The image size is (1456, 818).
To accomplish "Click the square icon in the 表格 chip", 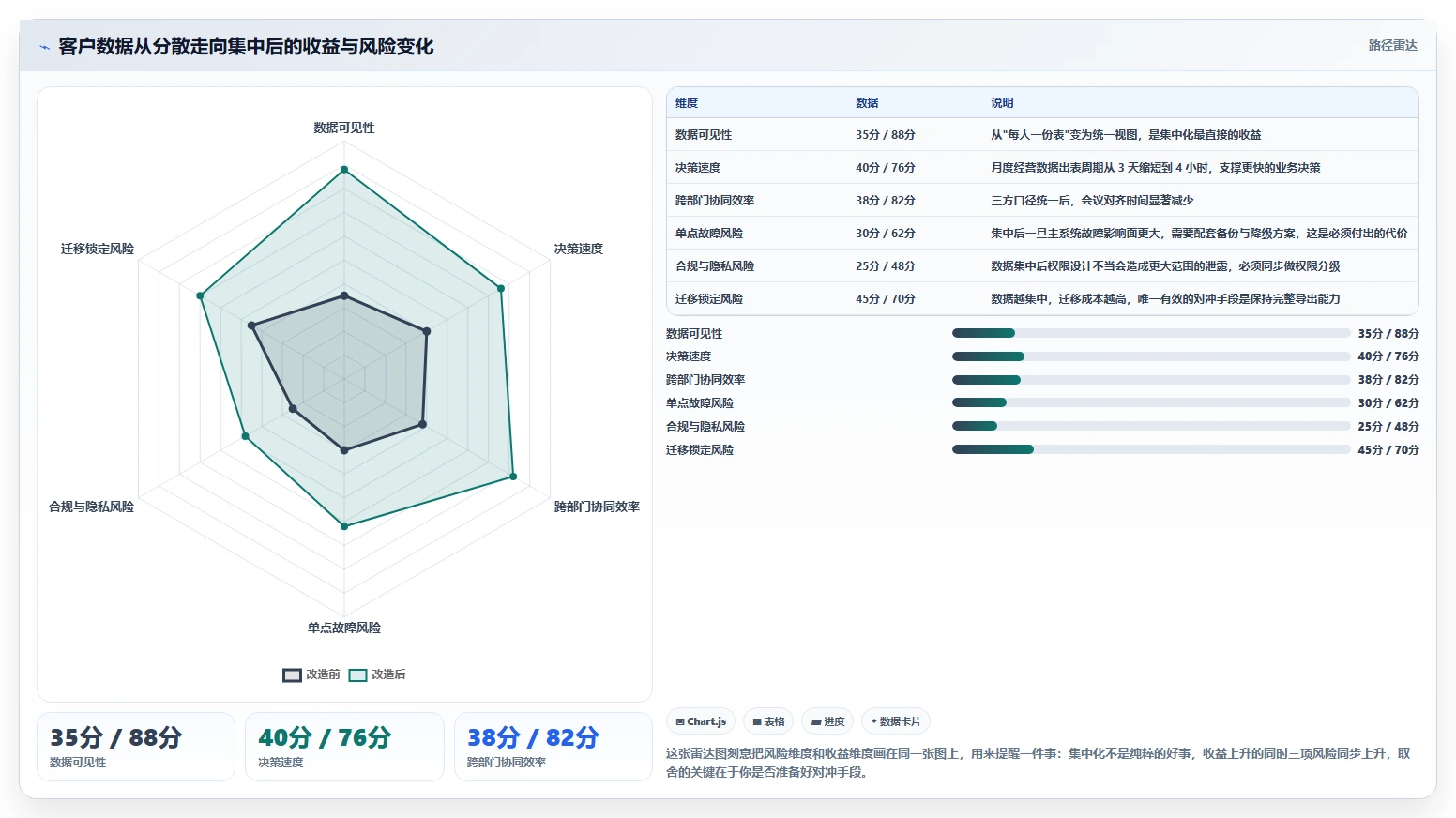I will (757, 721).
